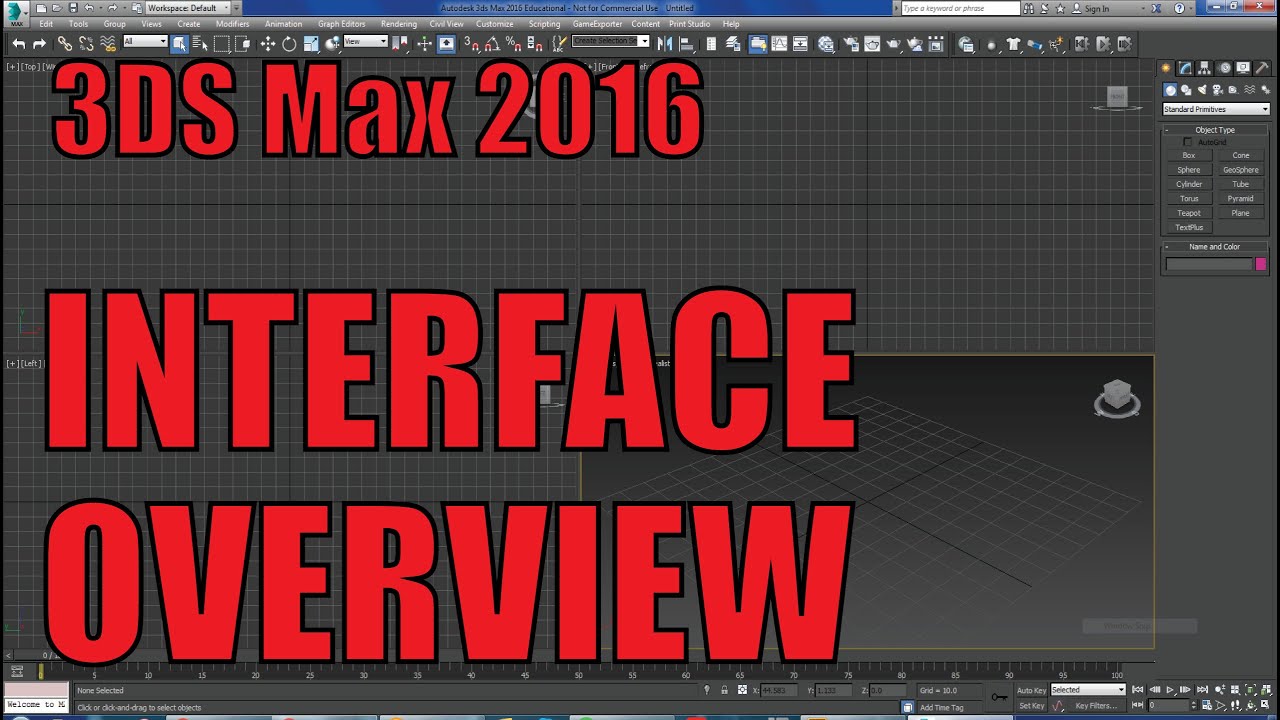Toggle the Percent Snap button
This screenshot has height=720, width=1280.
[514, 43]
